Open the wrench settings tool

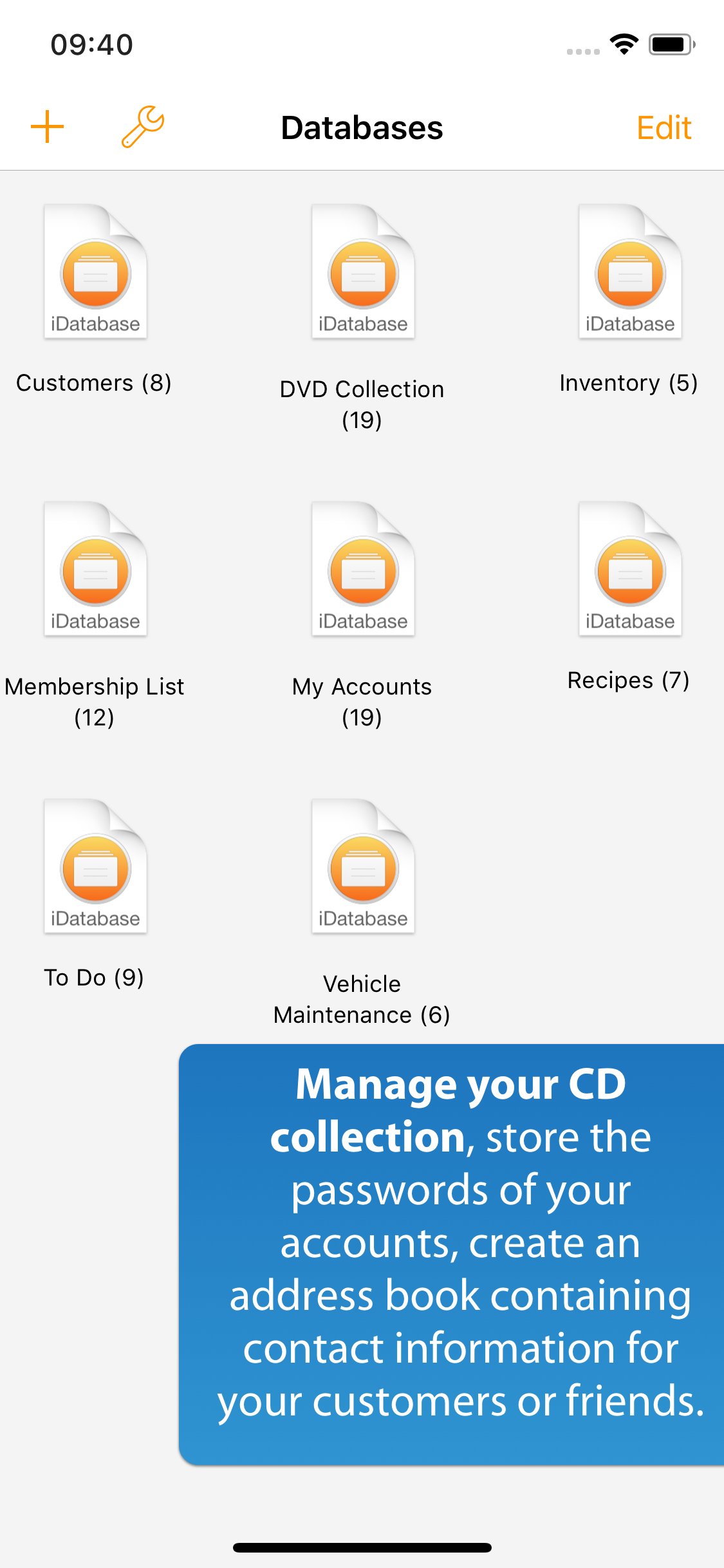click(x=143, y=127)
